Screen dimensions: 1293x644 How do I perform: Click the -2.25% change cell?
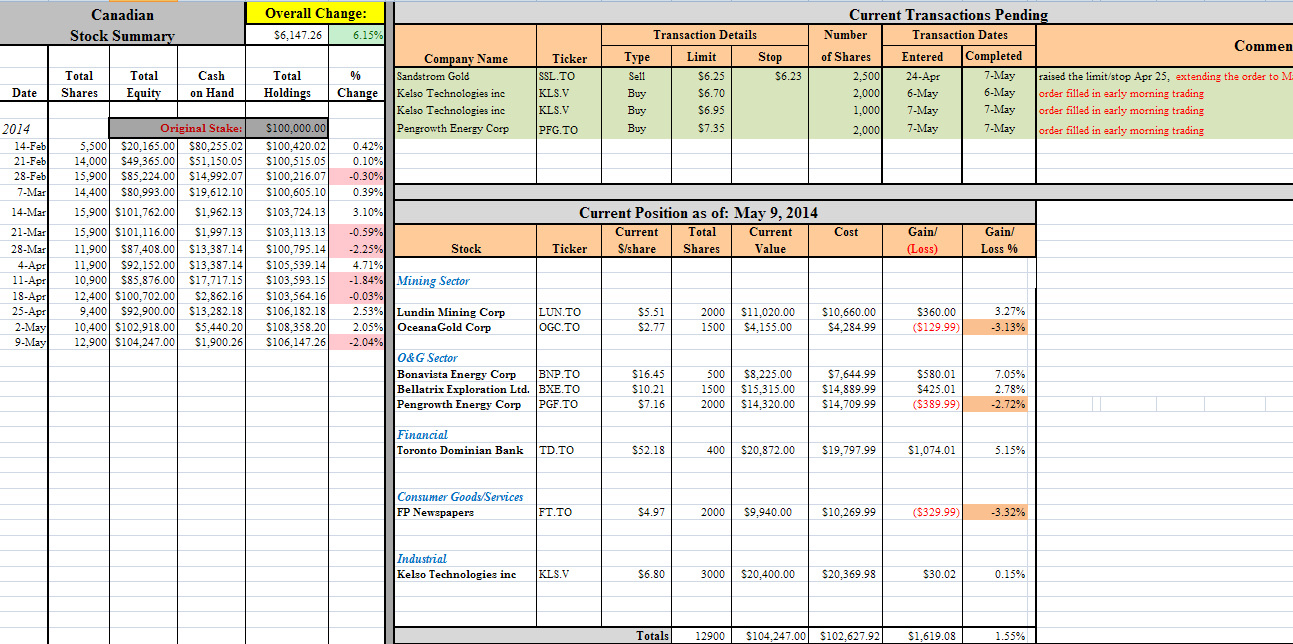pos(357,250)
